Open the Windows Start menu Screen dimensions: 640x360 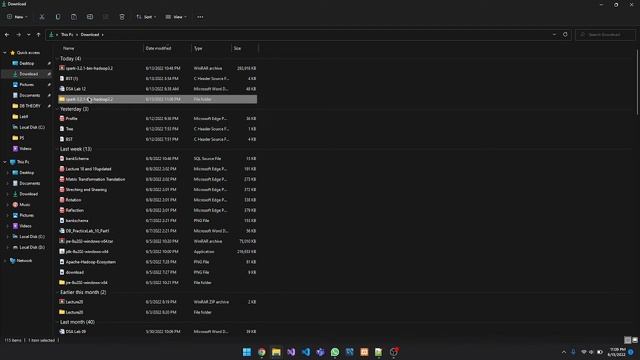(x=247, y=352)
